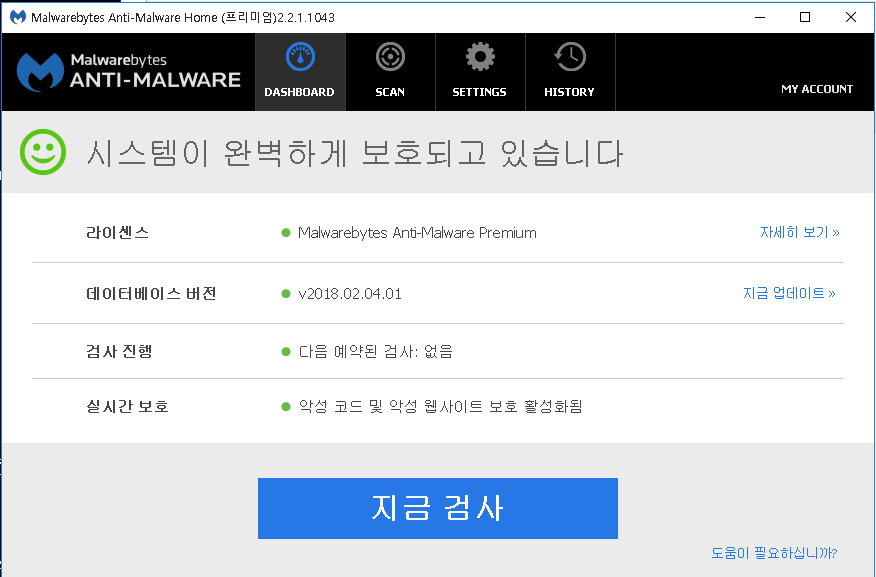Click the Scan target icon
The height and width of the screenshot is (577, 876).
tap(390, 56)
